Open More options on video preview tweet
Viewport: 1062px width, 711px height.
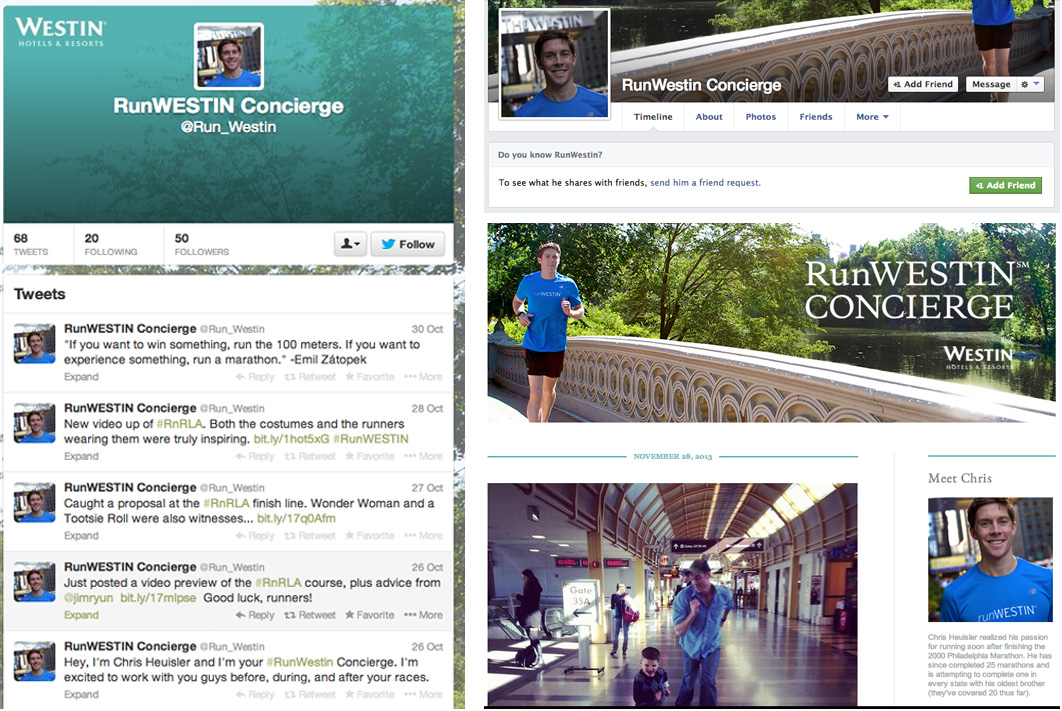pos(423,615)
